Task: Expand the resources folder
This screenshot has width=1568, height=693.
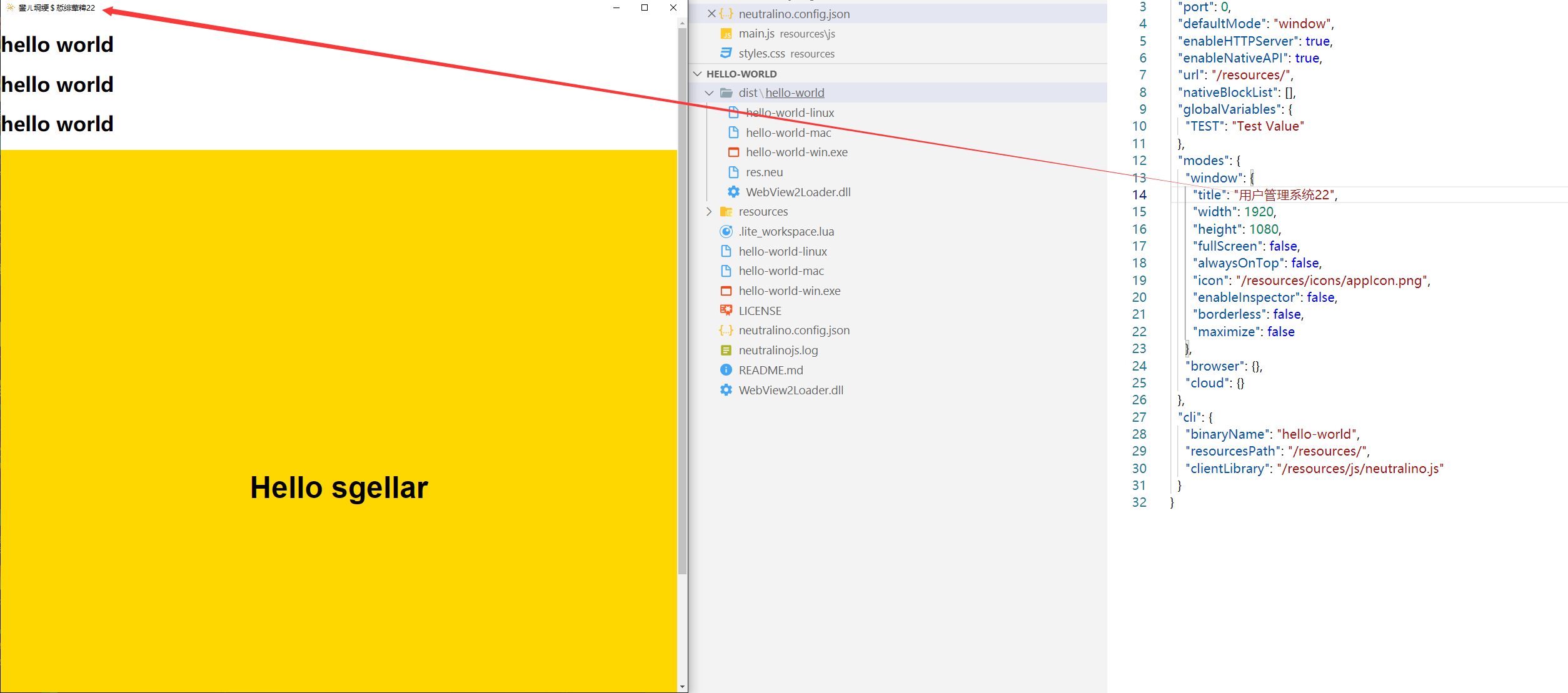Action: tap(709, 212)
